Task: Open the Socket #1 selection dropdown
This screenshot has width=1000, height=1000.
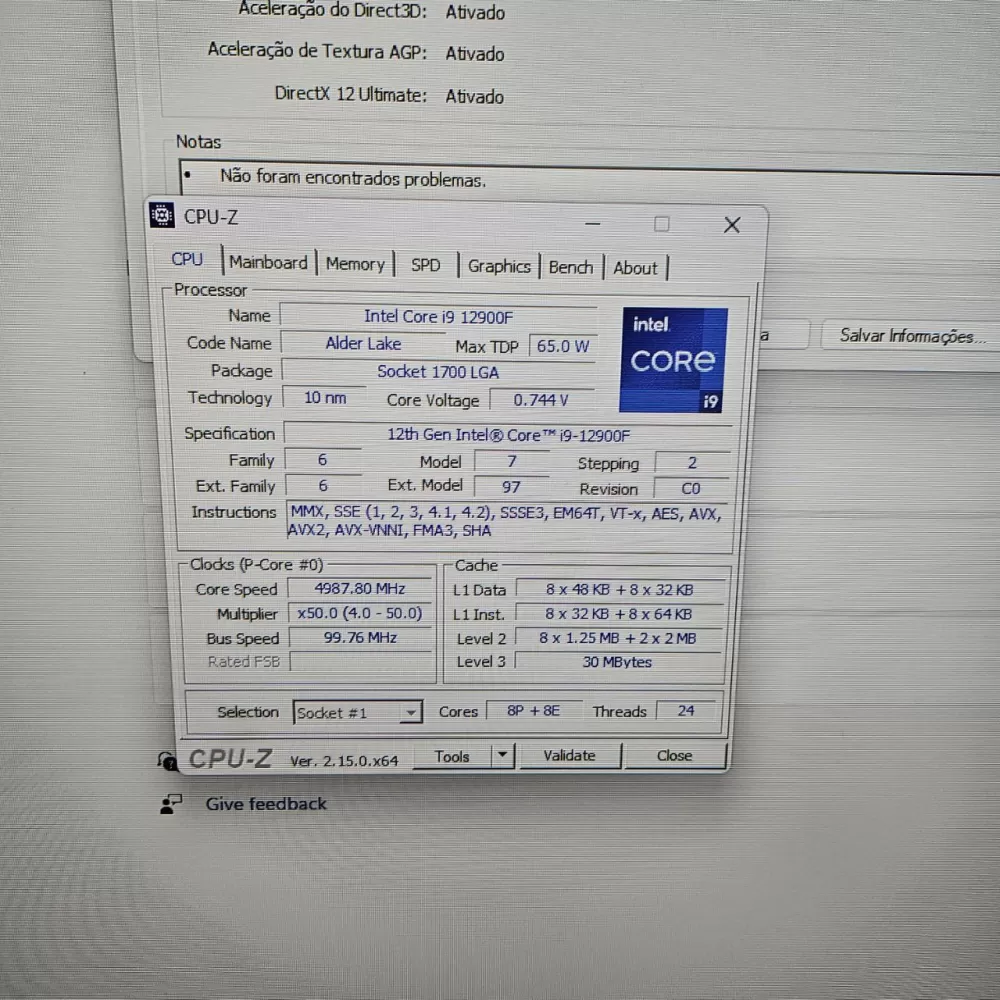Action: (358, 712)
